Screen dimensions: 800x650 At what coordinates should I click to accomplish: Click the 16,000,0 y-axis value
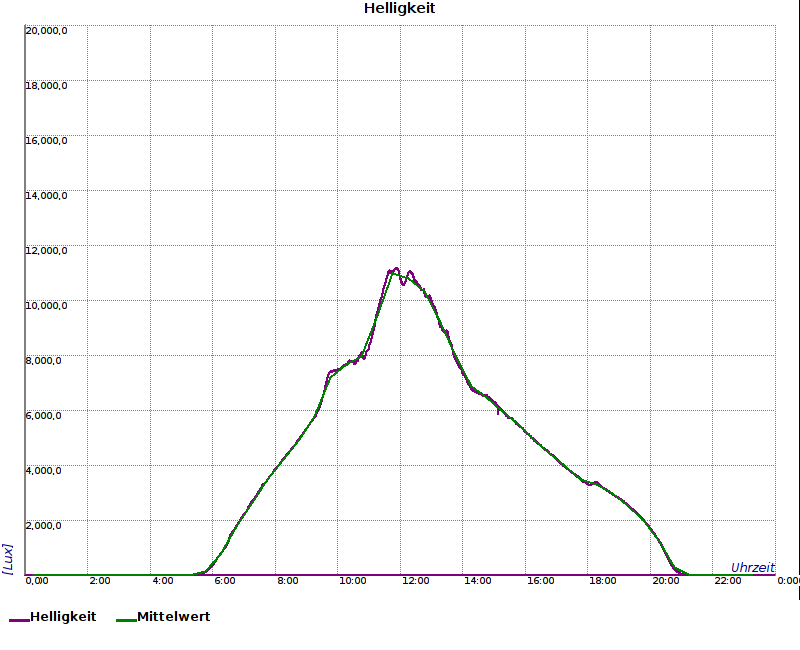(x=46, y=141)
